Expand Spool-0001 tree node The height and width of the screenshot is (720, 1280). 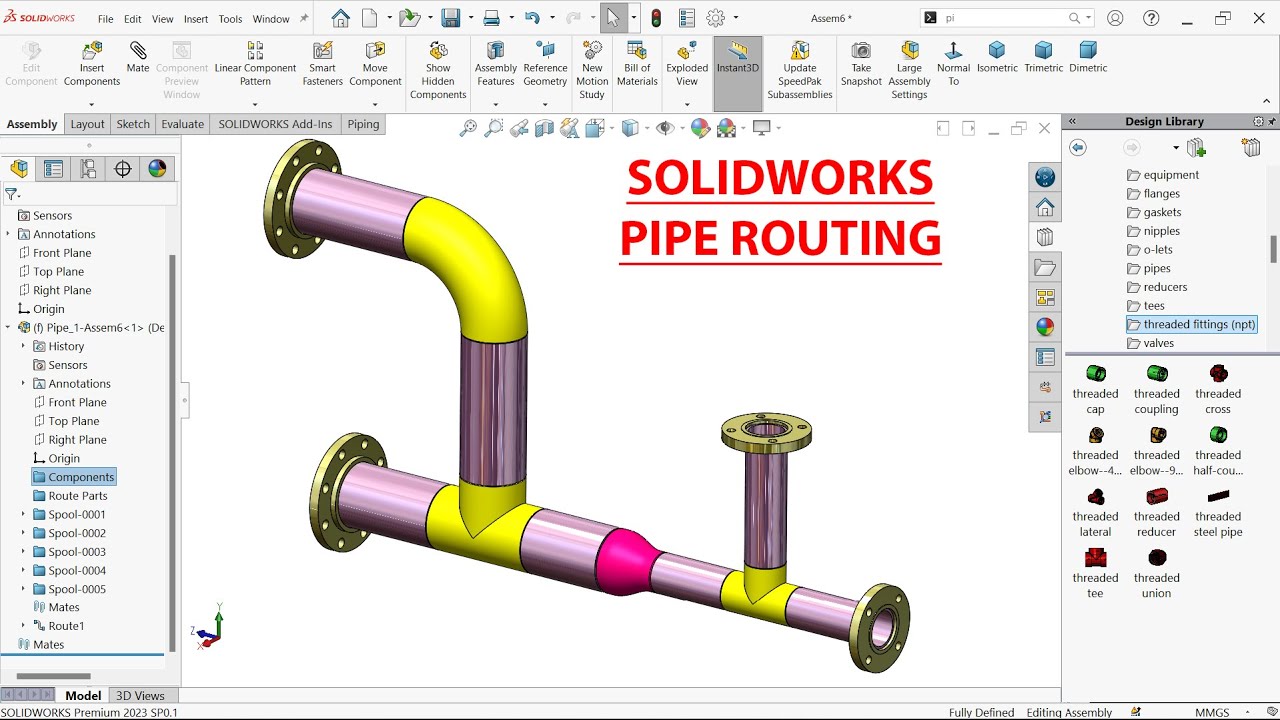[23, 514]
